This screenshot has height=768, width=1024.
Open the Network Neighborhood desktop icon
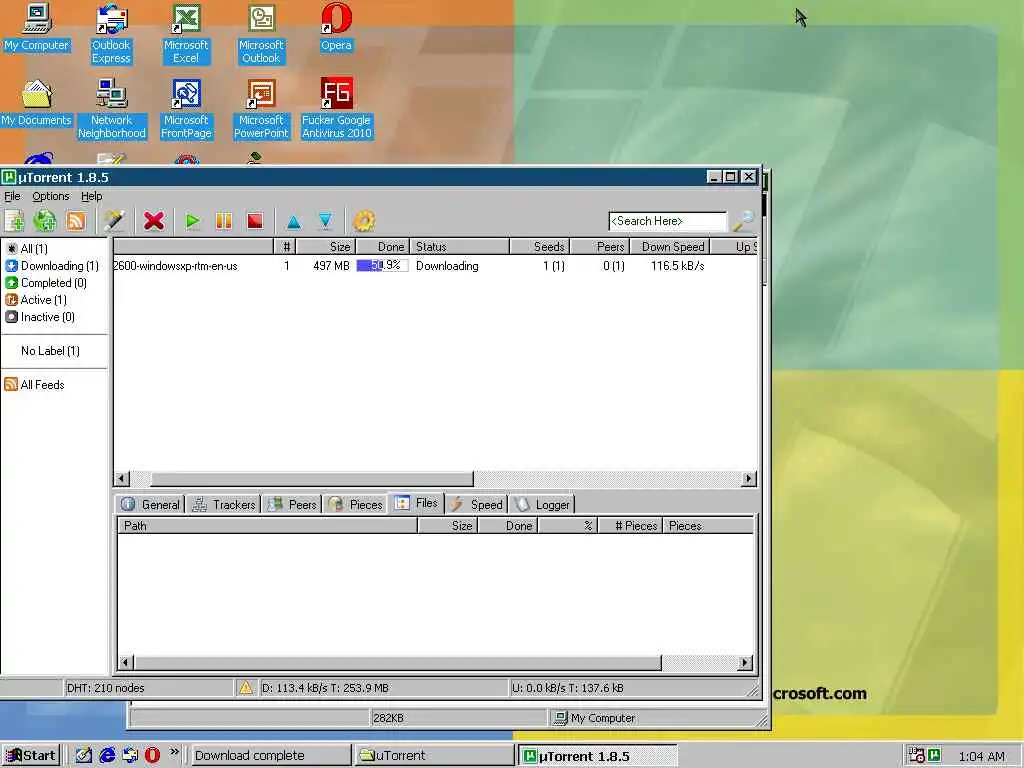pyautogui.click(x=112, y=109)
